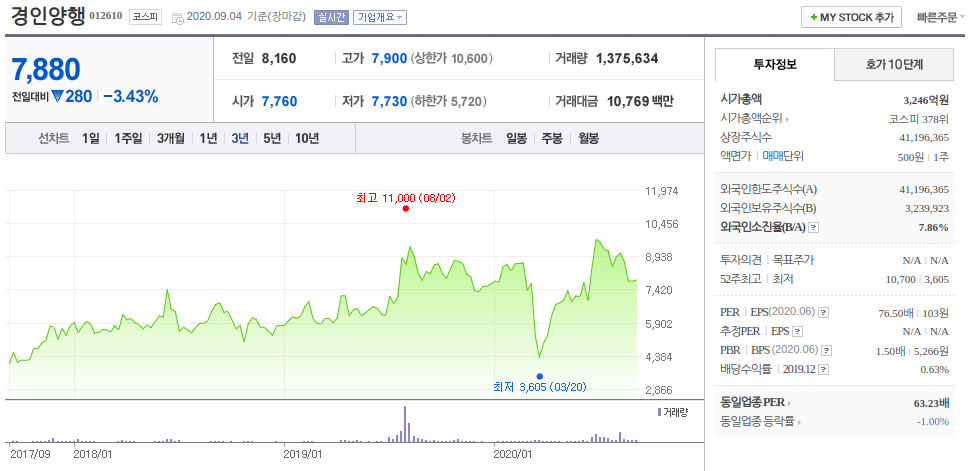Click the 시가총액 value 3,246억원
971x471 pixels.
tap(926, 99)
